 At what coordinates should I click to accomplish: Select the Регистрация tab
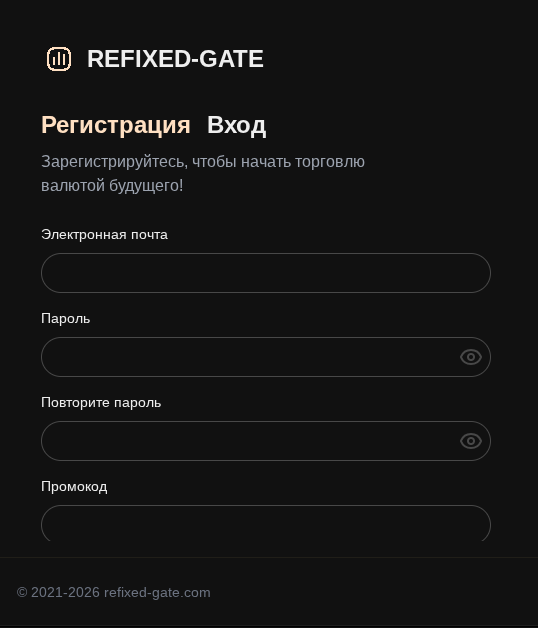[x=116, y=125]
